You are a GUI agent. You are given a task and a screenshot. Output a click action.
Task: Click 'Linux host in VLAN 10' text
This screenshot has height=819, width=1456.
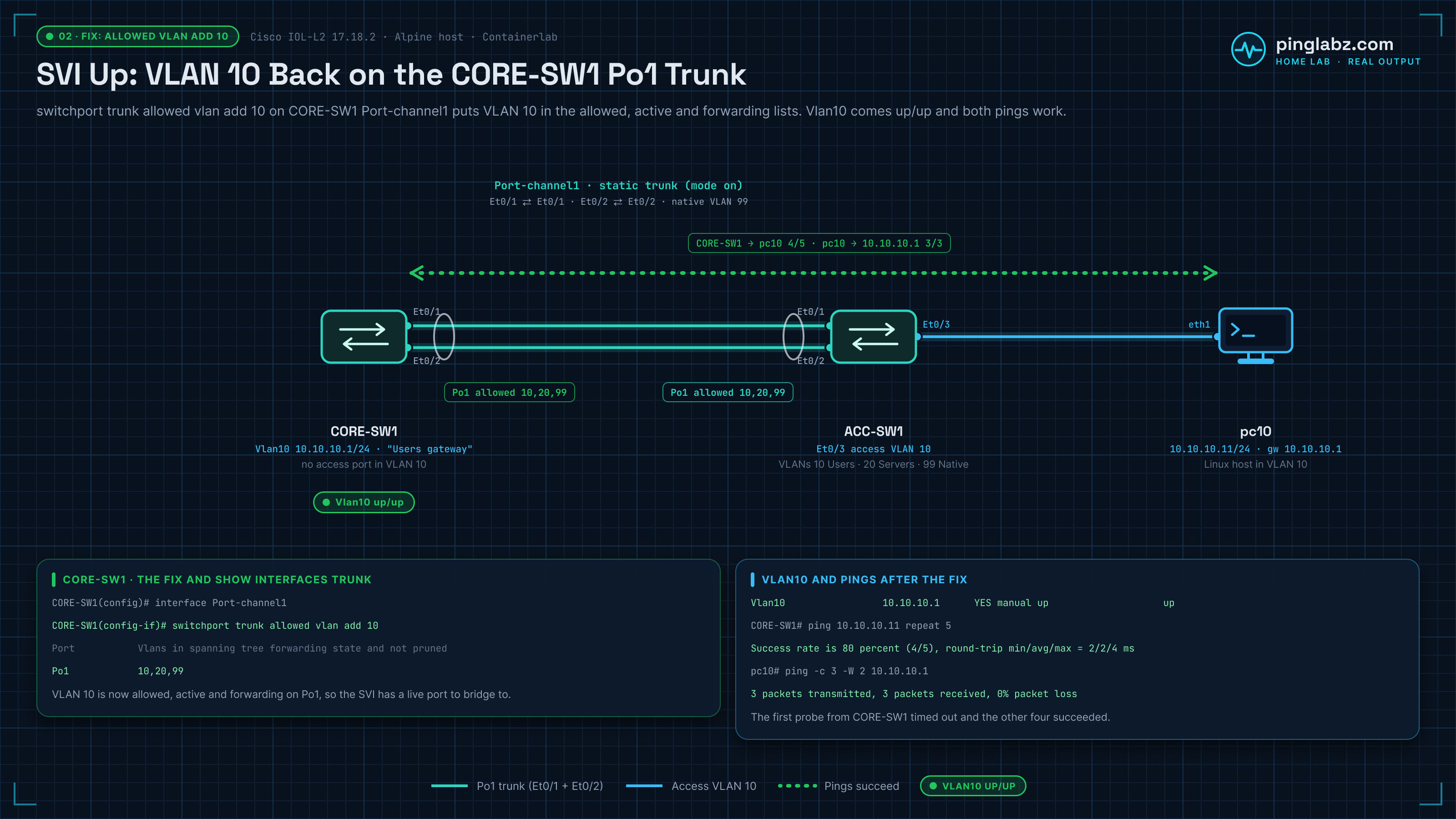pos(1255,464)
